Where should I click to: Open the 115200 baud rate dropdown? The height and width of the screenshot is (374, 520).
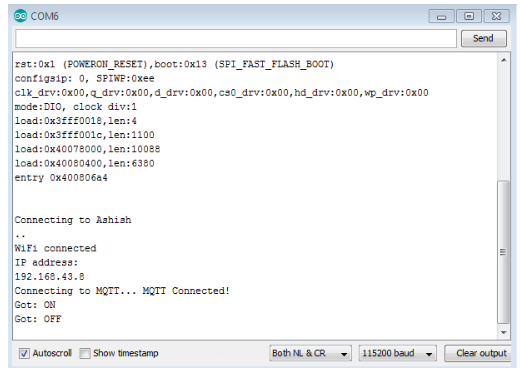pos(398,353)
